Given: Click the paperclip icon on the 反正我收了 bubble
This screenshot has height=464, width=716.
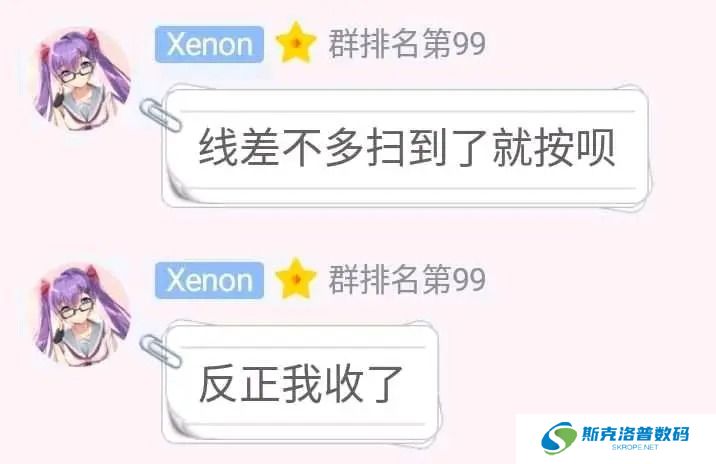Looking at the screenshot, I should [x=159, y=350].
